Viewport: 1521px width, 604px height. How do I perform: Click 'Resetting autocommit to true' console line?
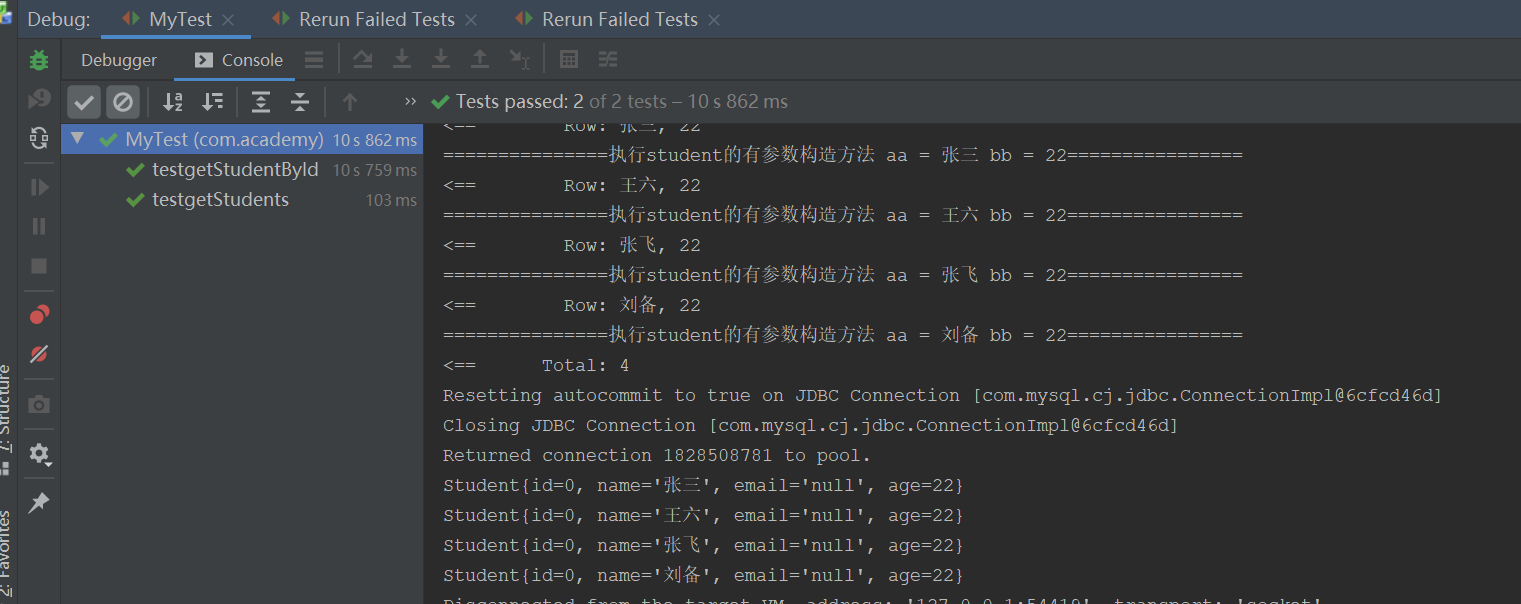tap(942, 395)
